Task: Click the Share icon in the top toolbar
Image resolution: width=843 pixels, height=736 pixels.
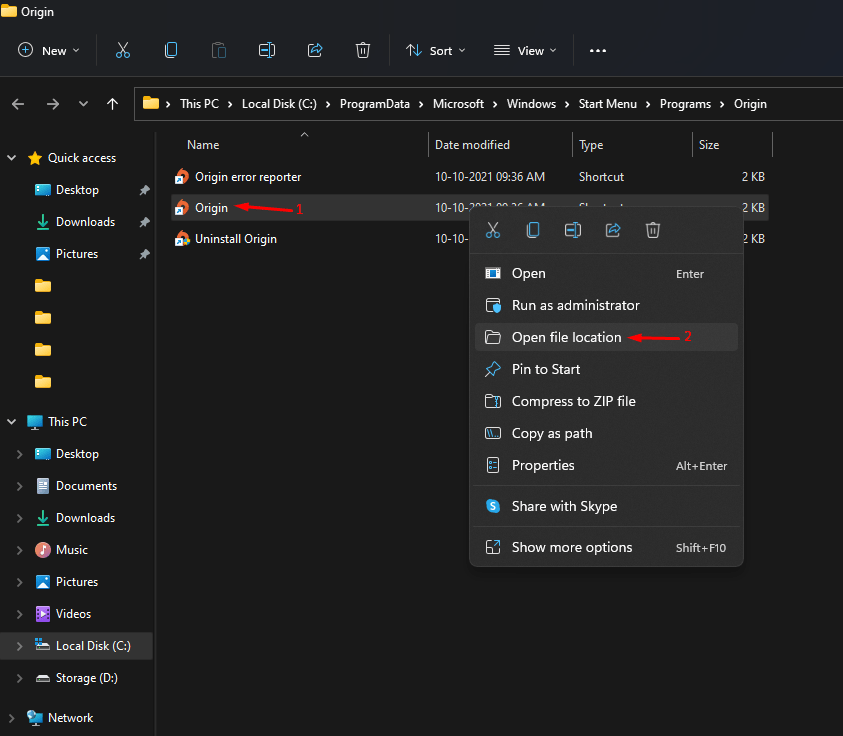Action: point(315,51)
